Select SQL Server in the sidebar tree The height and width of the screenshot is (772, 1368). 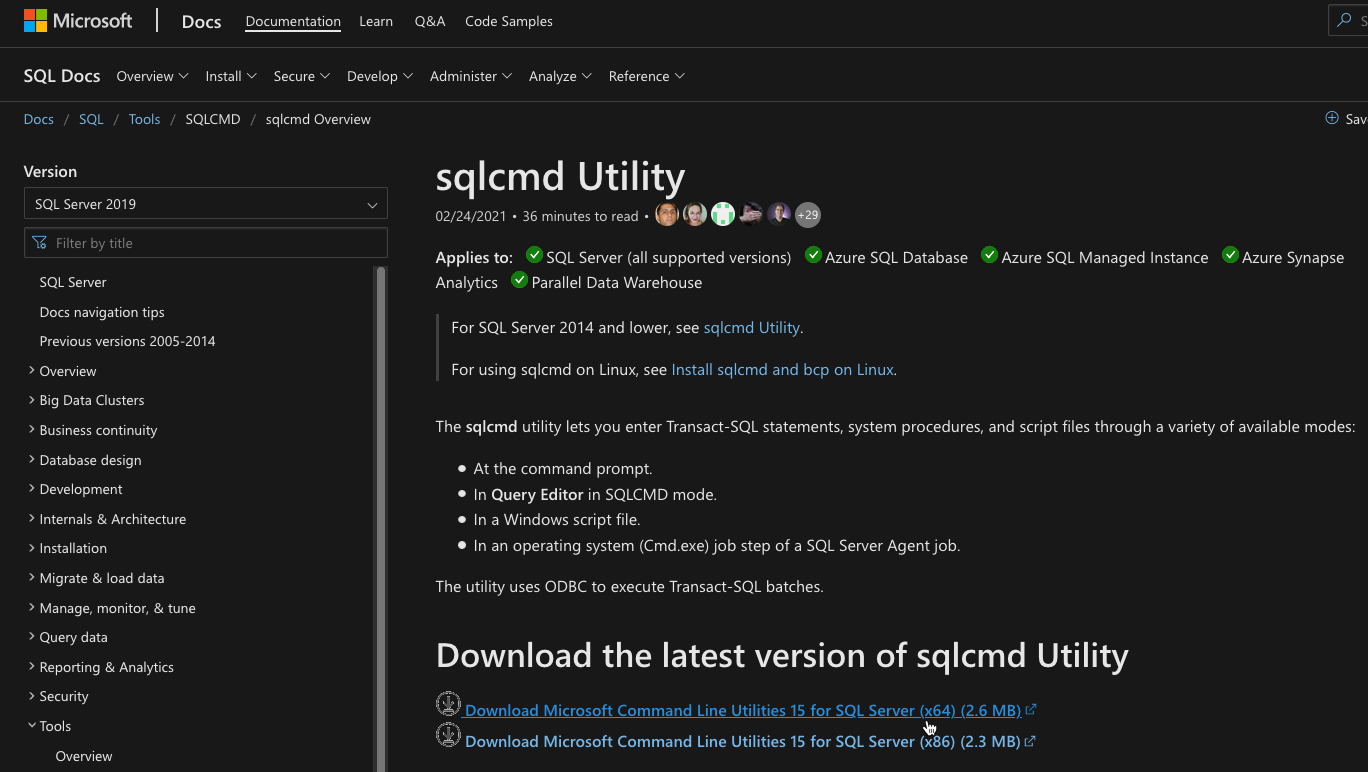pyautogui.click(x=73, y=282)
